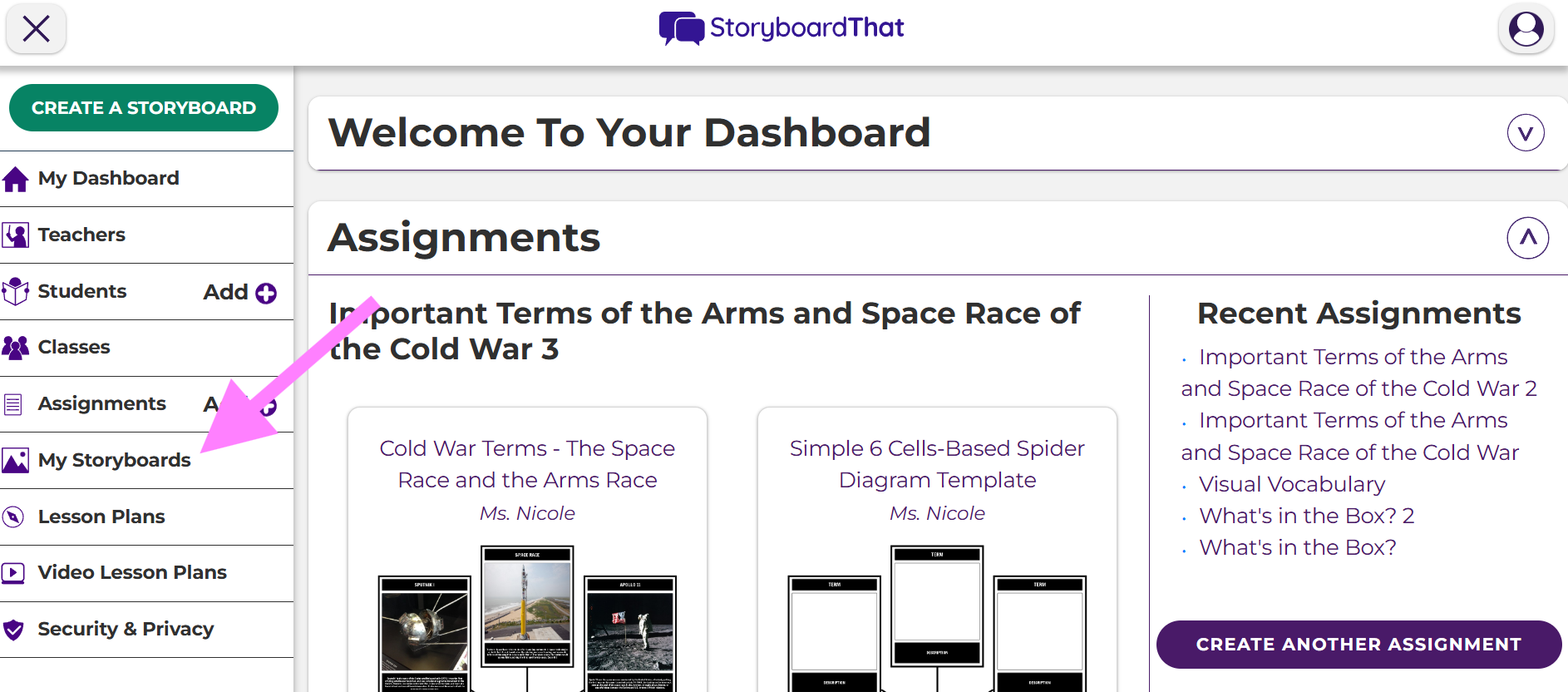1568x692 pixels.
Task: Click Create Another Assignment button
Action: (x=1358, y=645)
